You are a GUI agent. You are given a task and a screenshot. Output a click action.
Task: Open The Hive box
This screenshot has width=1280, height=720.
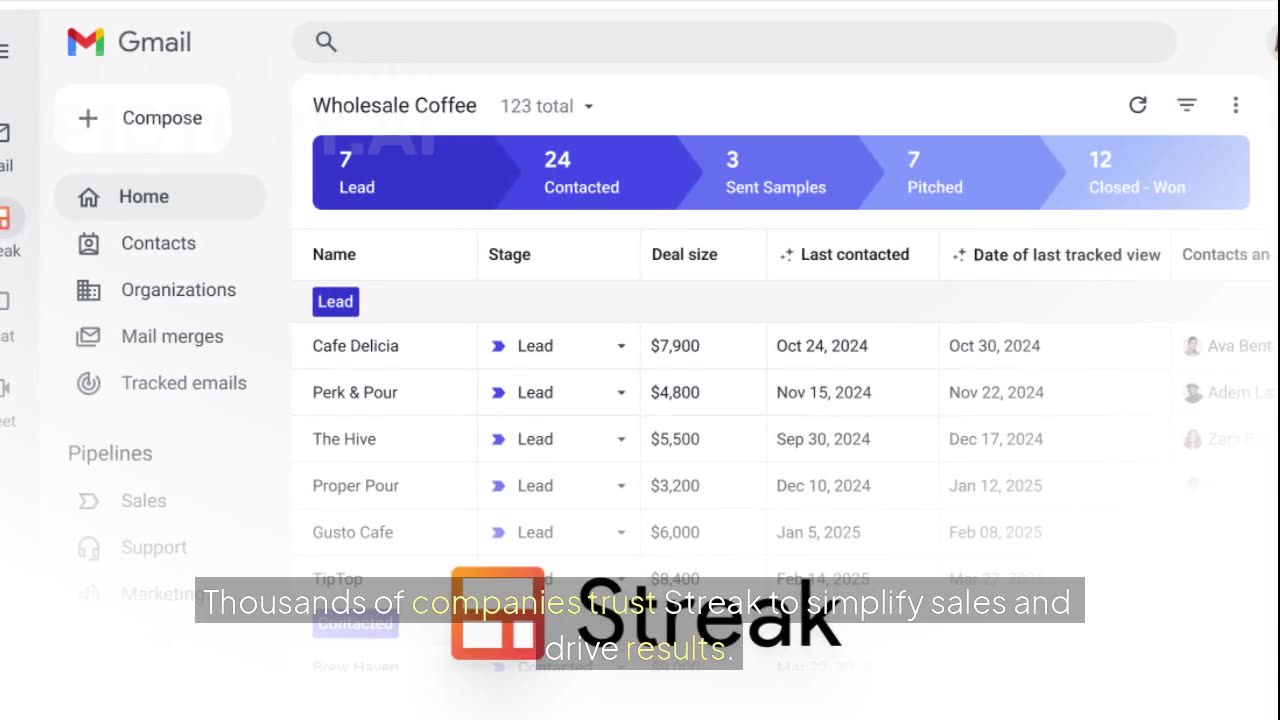(x=344, y=439)
